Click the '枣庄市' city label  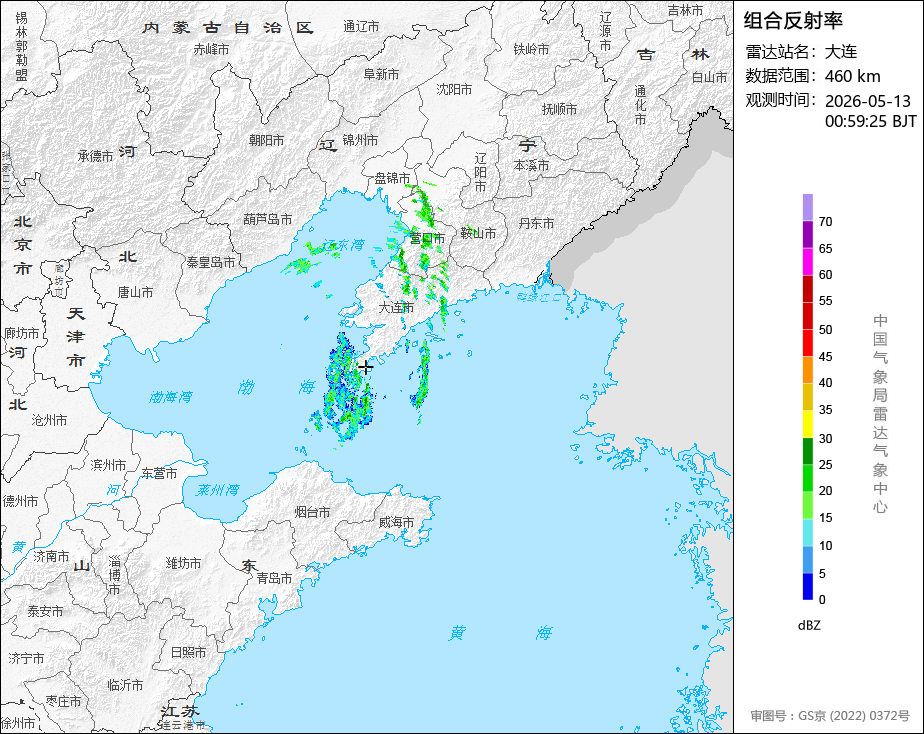[63, 702]
